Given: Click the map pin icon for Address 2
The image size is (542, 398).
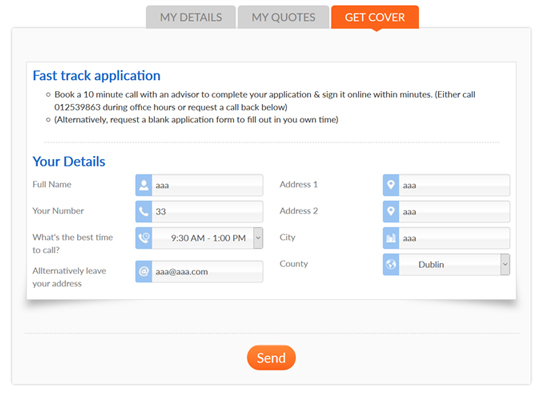Looking at the screenshot, I should click(x=391, y=211).
